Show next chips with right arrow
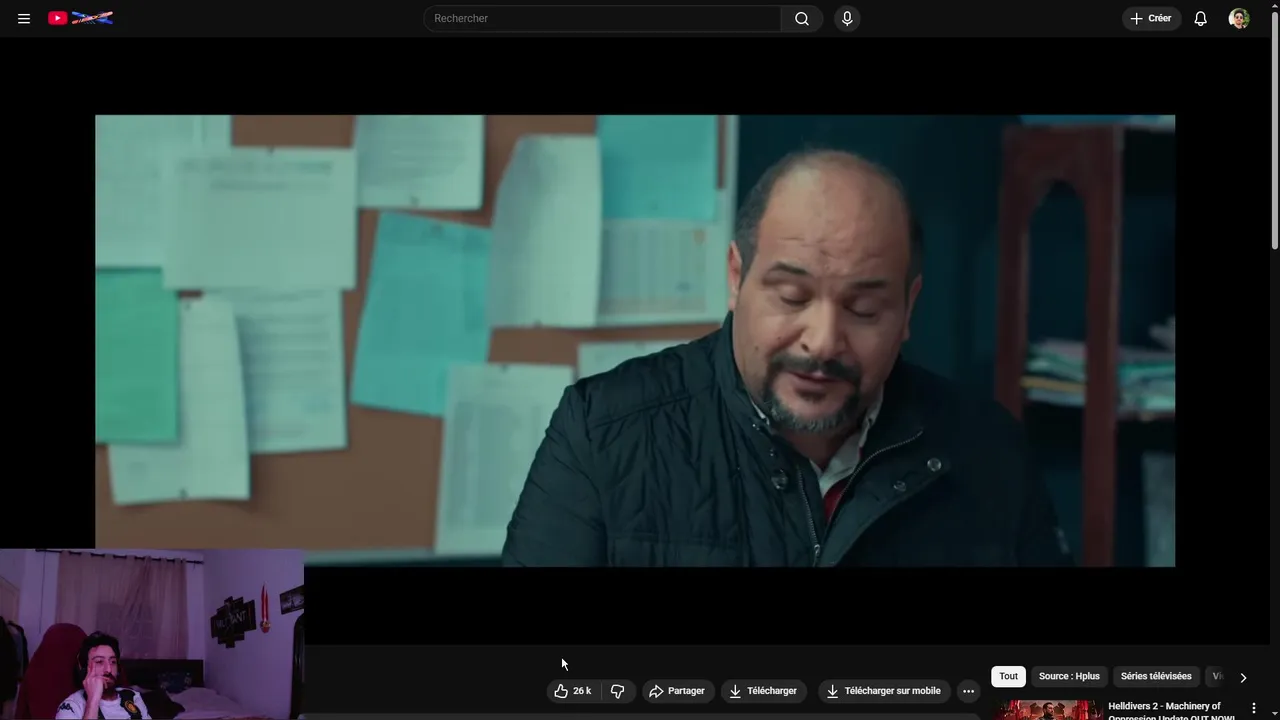Image resolution: width=1280 pixels, height=720 pixels. pyautogui.click(x=1243, y=677)
